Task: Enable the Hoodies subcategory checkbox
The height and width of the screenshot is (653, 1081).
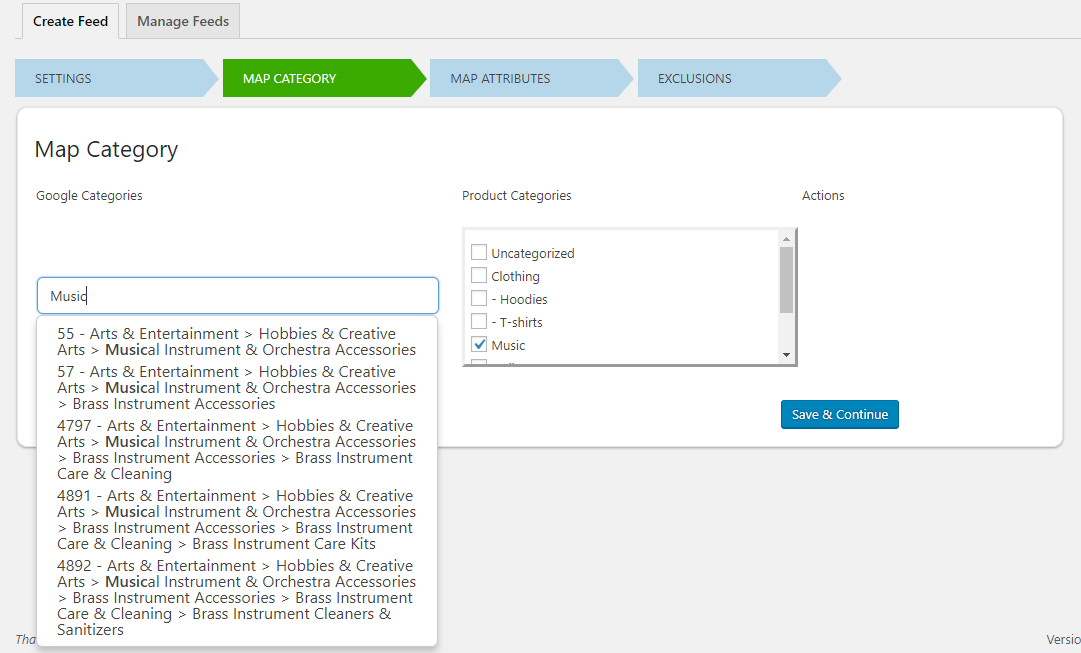Action: point(478,299)
